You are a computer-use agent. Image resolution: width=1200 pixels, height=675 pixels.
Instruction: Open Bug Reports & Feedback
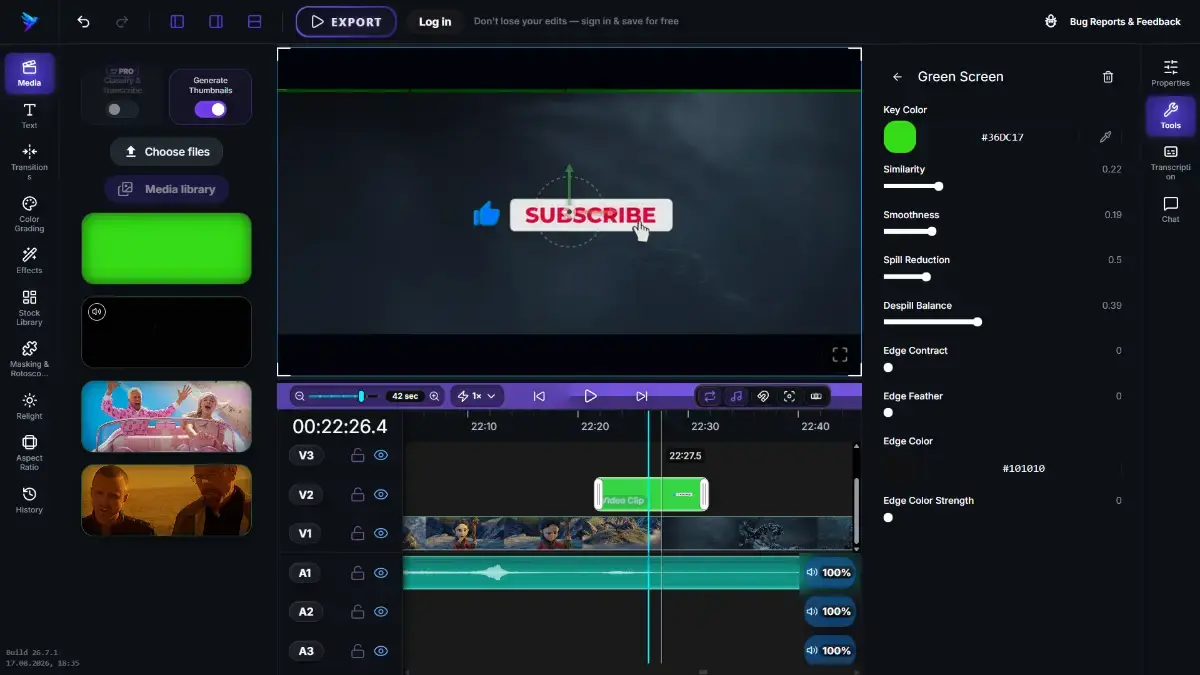[1113, 22]
